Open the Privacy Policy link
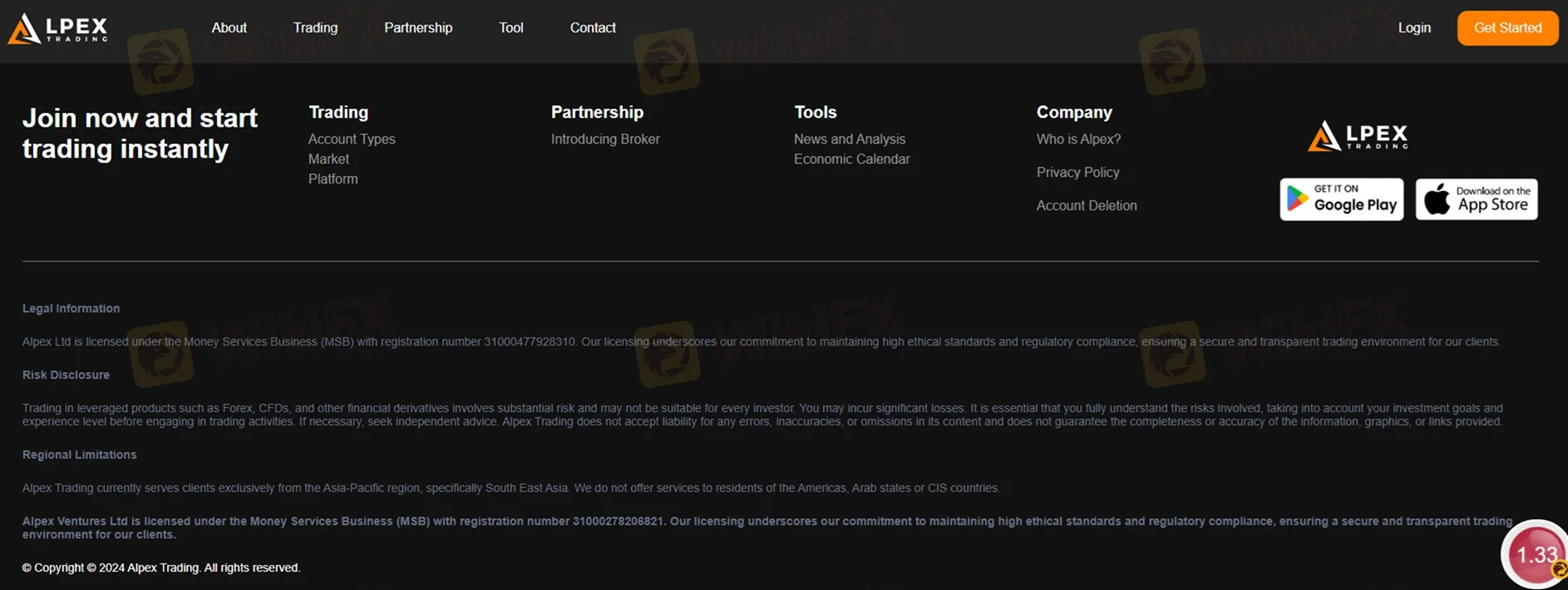 (1077, 173)
